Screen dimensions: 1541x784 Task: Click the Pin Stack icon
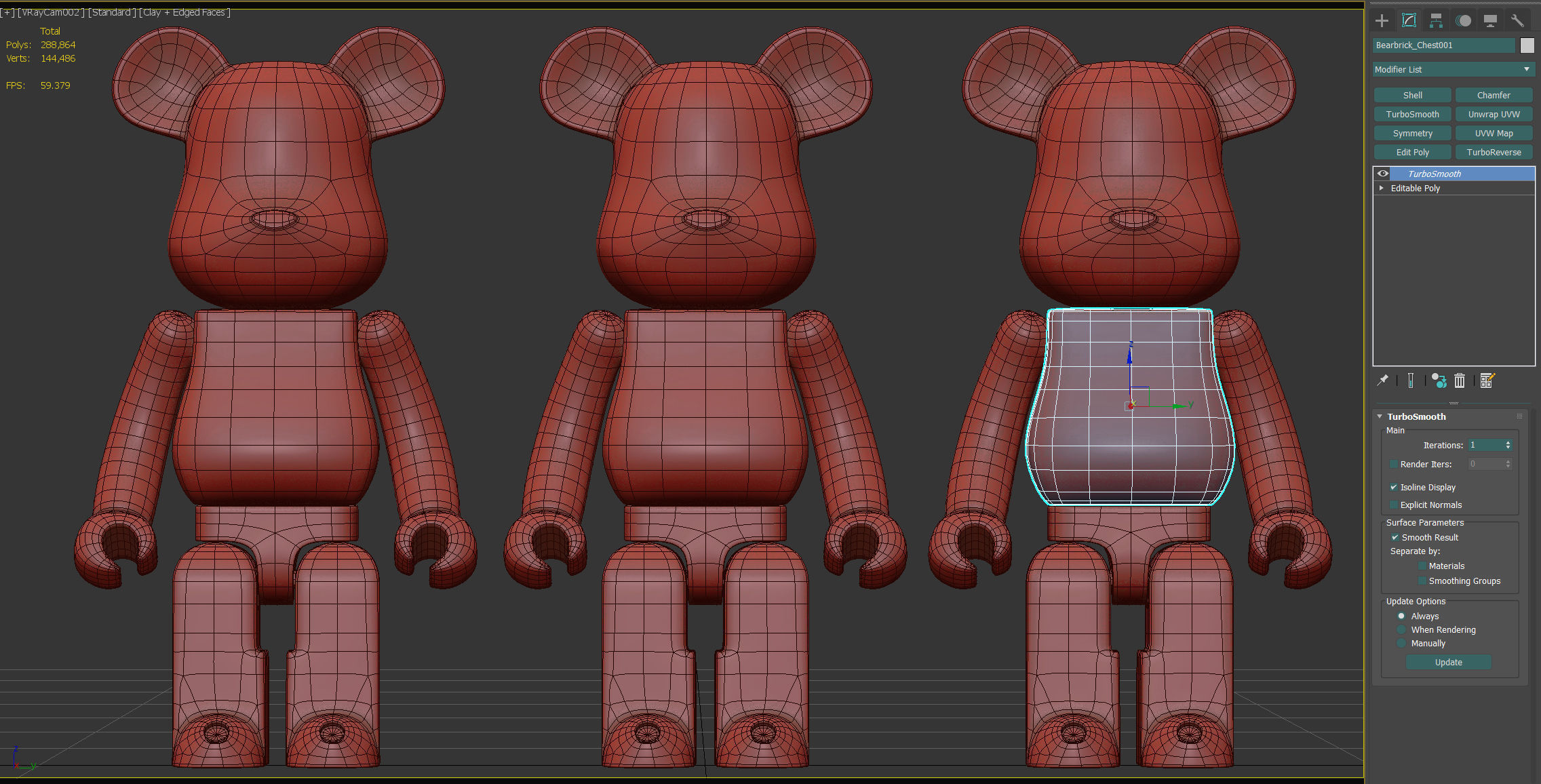[1382, 380]
